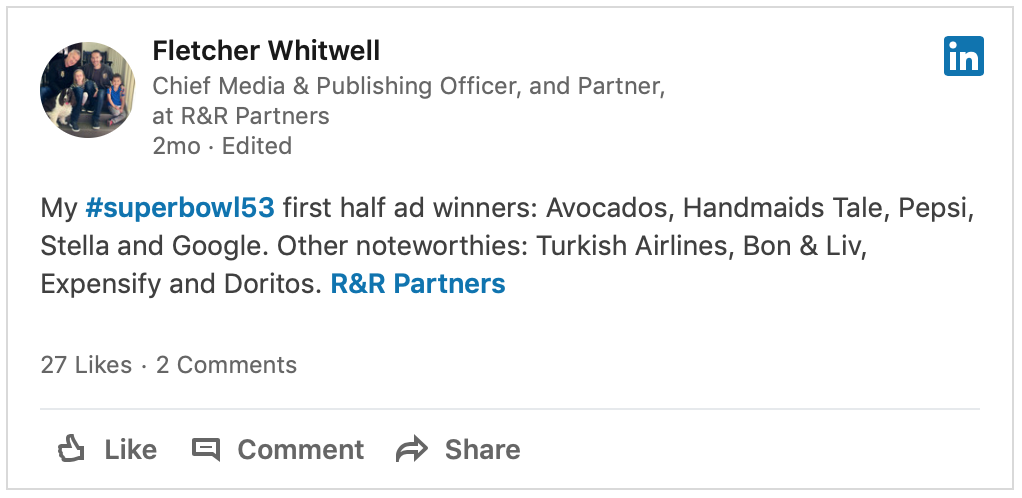Open the R&R Partners mention link
Viewport: 1022px width, 498px height.
(418, 284)
